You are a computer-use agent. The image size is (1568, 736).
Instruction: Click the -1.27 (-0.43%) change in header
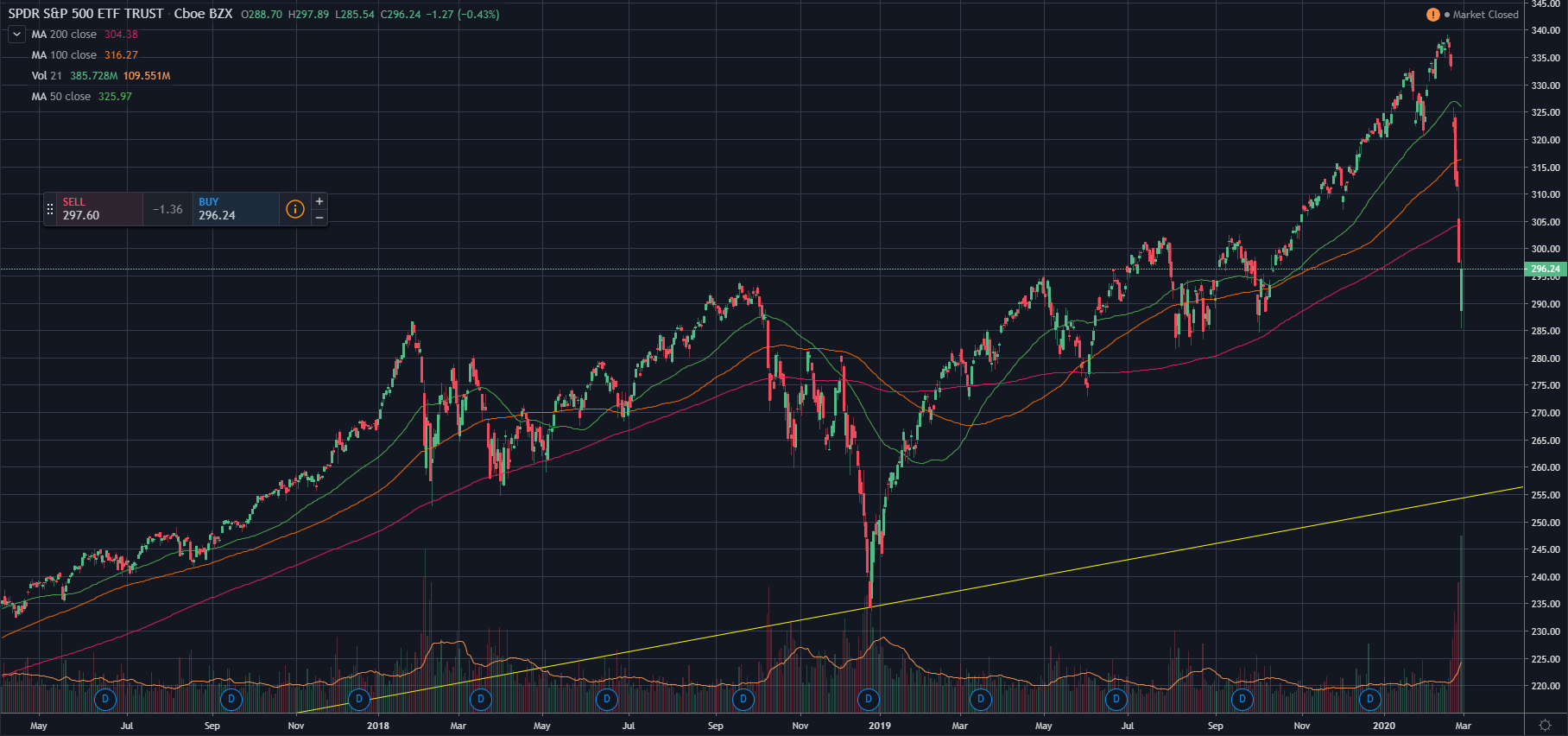[463, 15]
